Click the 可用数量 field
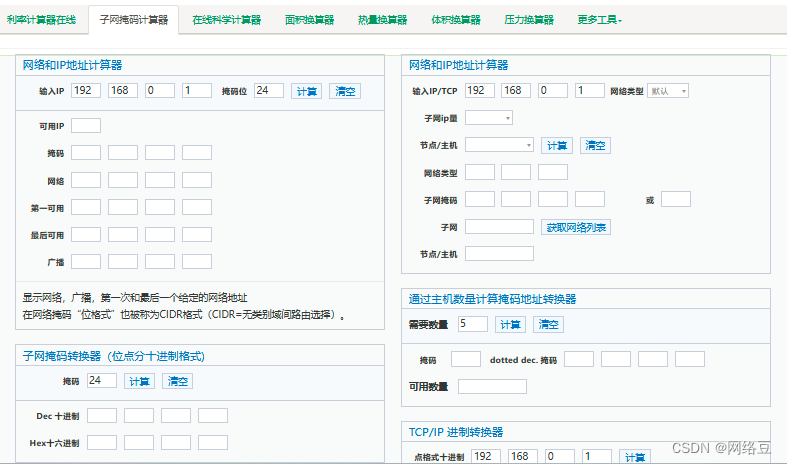The height and width of the screenshot is (464, 787). point(491,386)
